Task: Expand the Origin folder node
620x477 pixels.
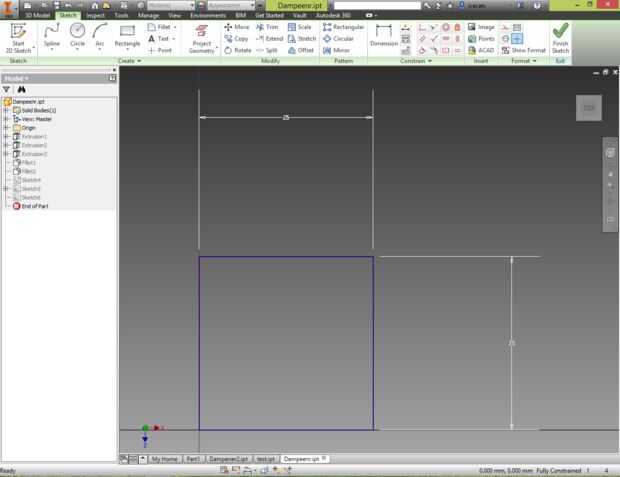Action: pos(6,128)
